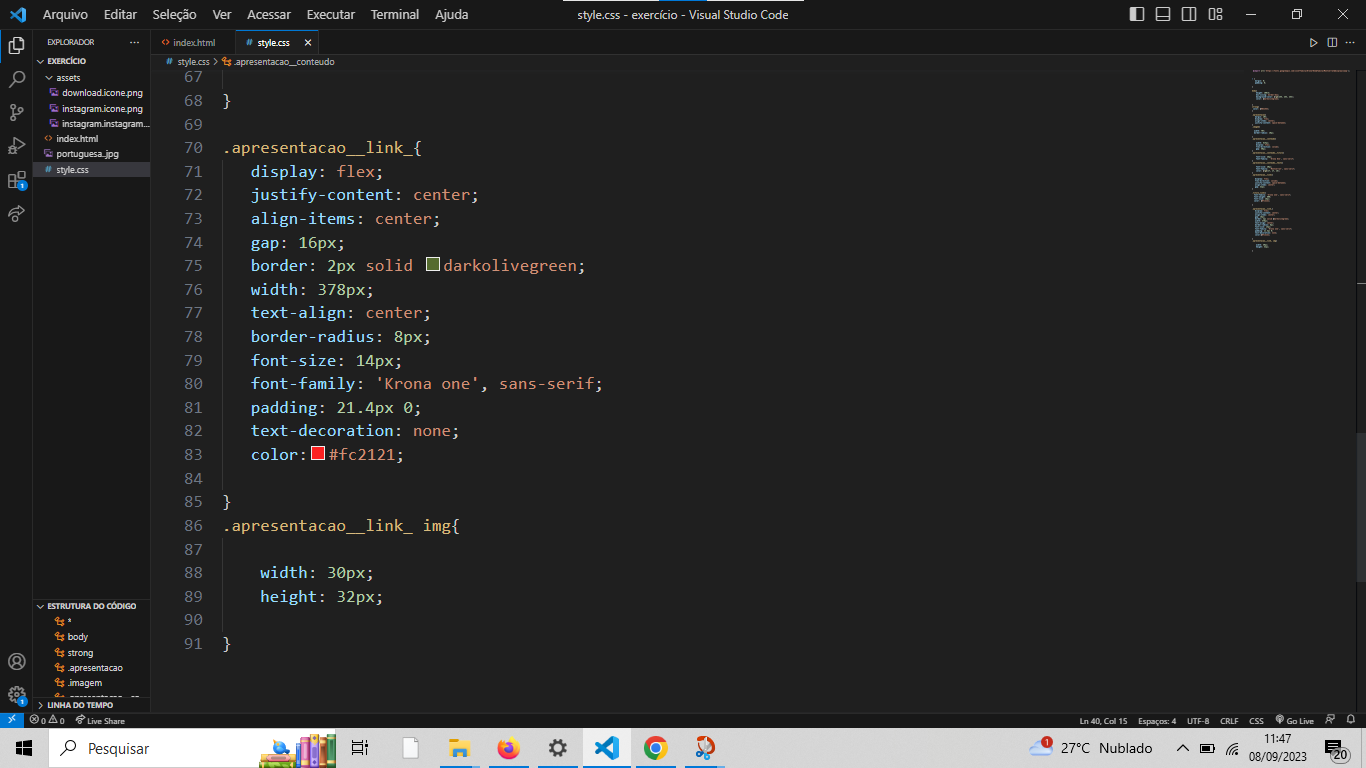1366x768 pixels.
Task: Select .imagem in the code outline
Action: (85, 683)
